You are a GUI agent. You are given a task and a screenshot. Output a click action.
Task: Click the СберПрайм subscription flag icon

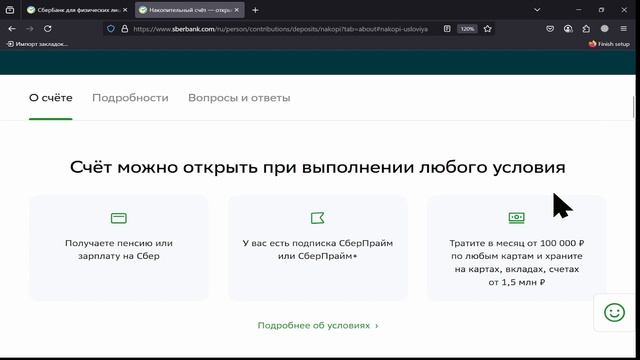[x=318, y=218]
